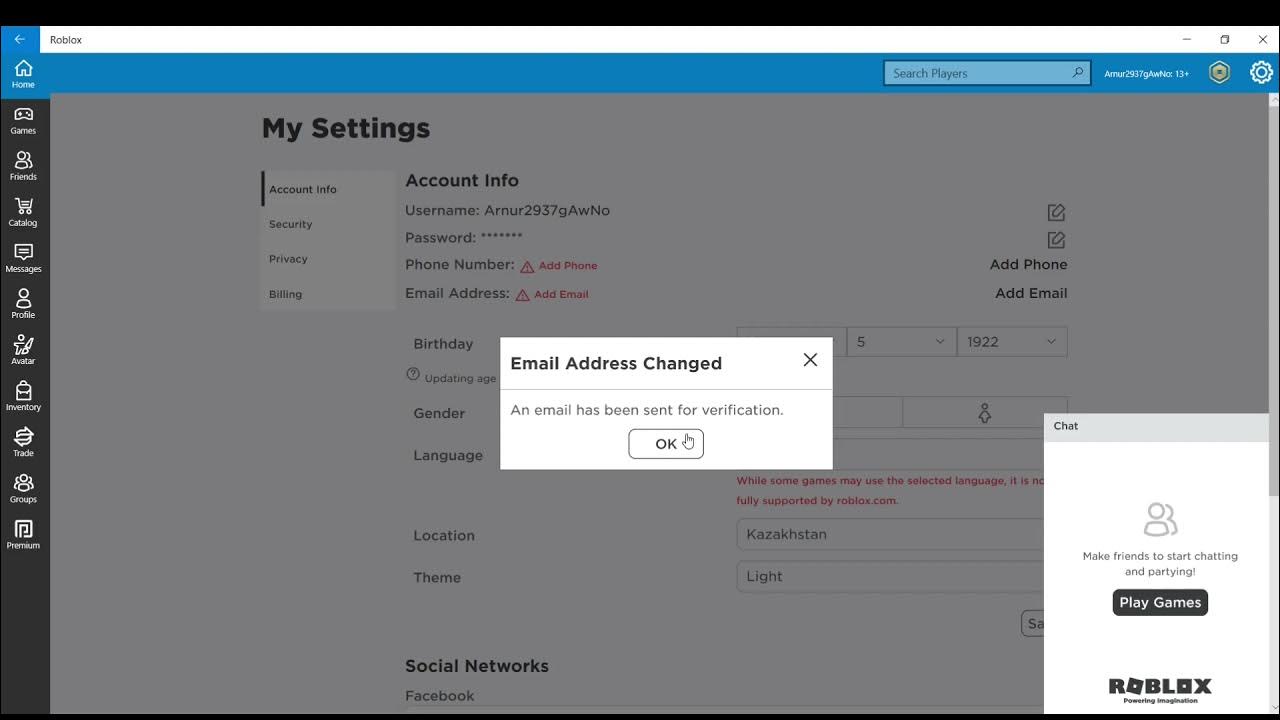Click search magnifier icon
The width and height of the screenshot is (1280, 720).
[1077, 72]
